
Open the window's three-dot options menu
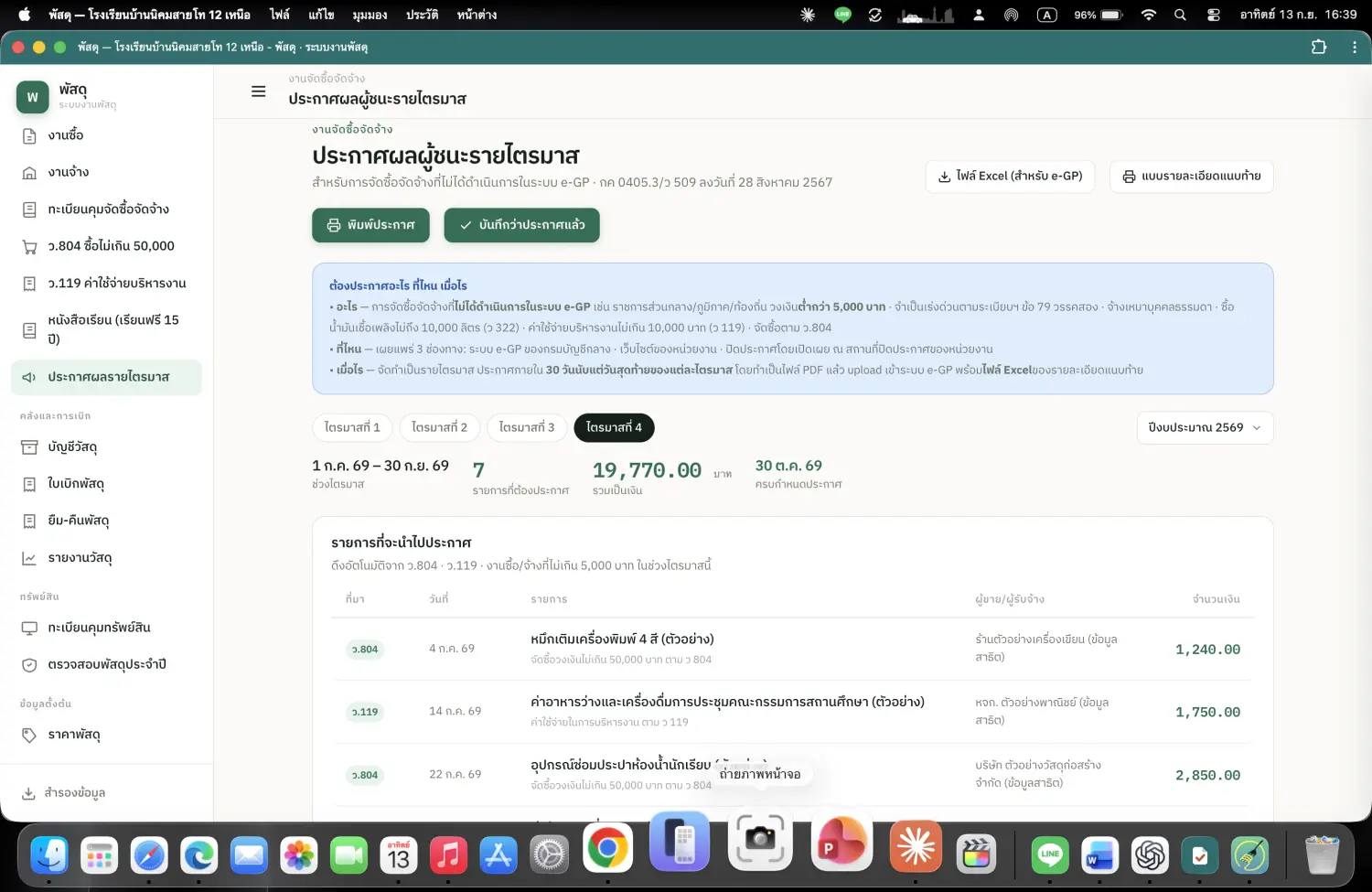click(x=1355, y=47)
